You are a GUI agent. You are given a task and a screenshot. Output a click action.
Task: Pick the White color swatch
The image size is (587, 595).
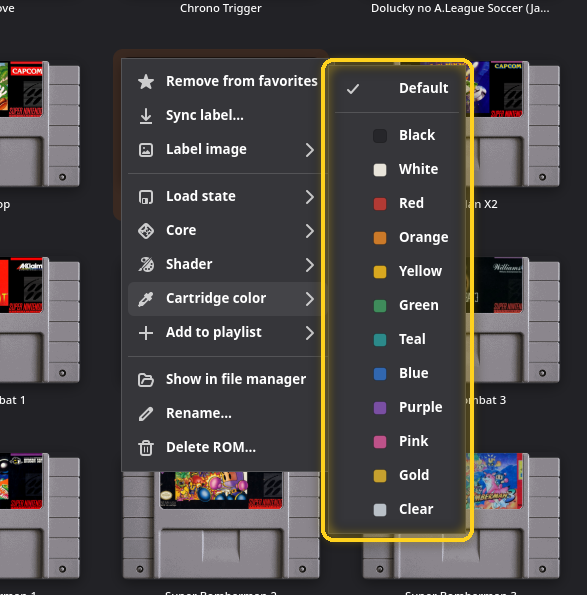pos(380,170)
